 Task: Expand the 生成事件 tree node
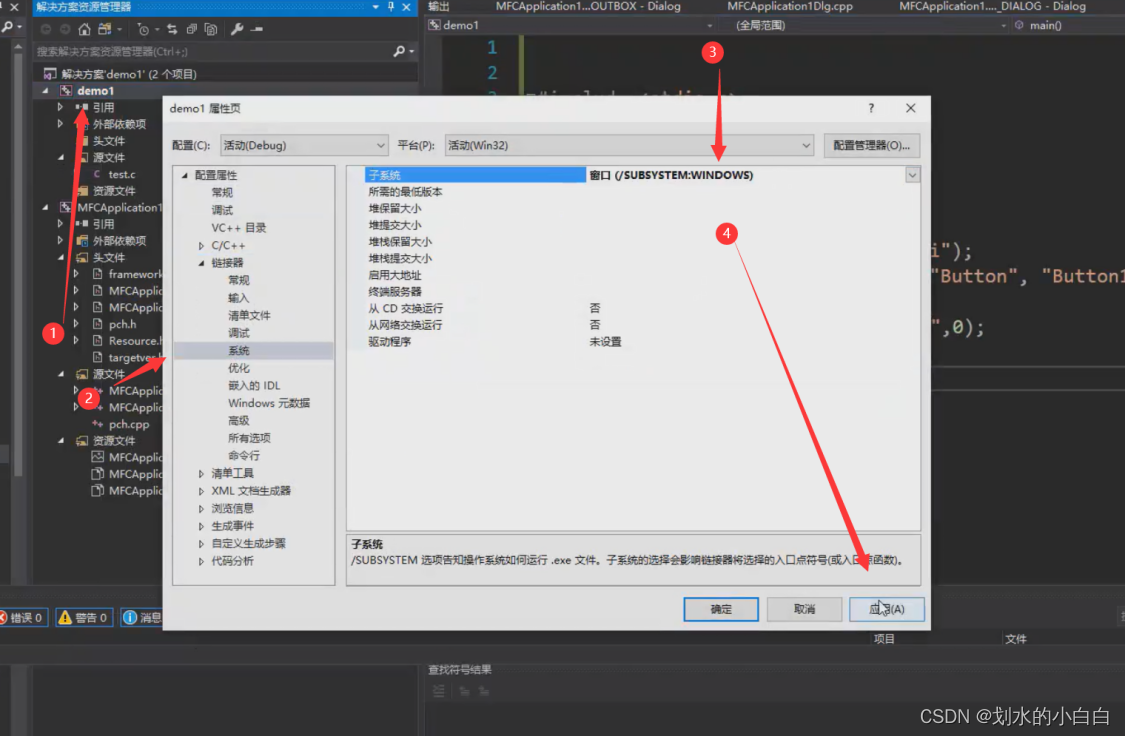coord(202,526)
